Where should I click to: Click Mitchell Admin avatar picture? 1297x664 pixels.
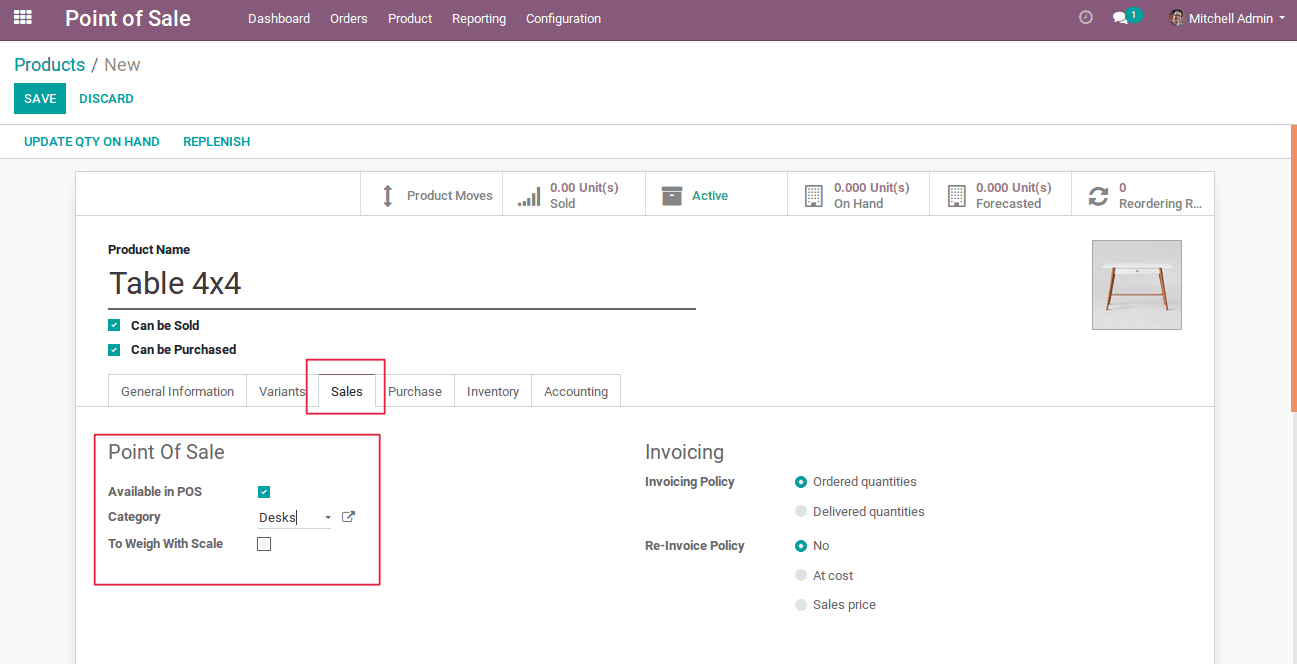[x=1177, y=18]
